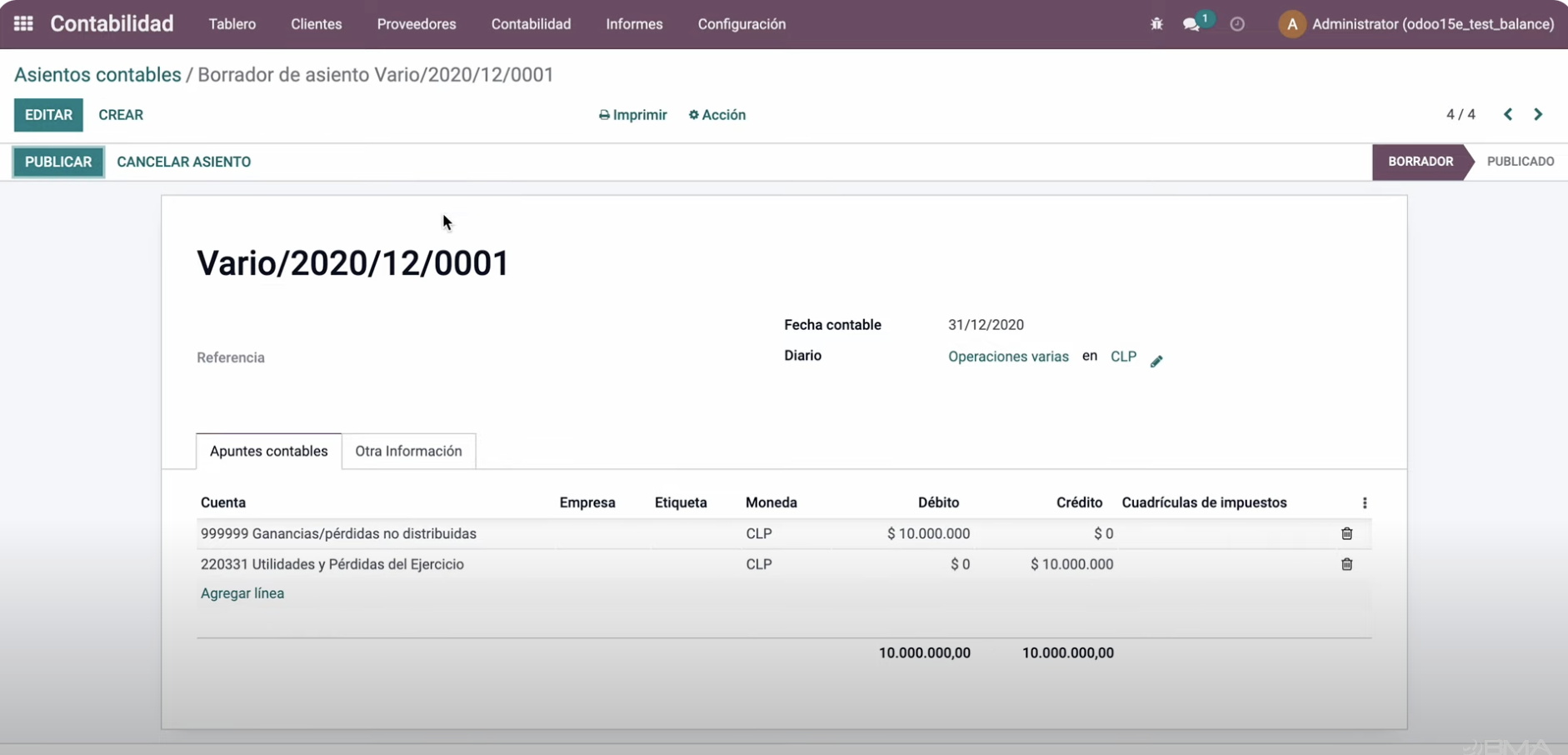Open the Operaciones varias journal link
Viewport: 1568px width, 755px height.
click(1008, 357)
